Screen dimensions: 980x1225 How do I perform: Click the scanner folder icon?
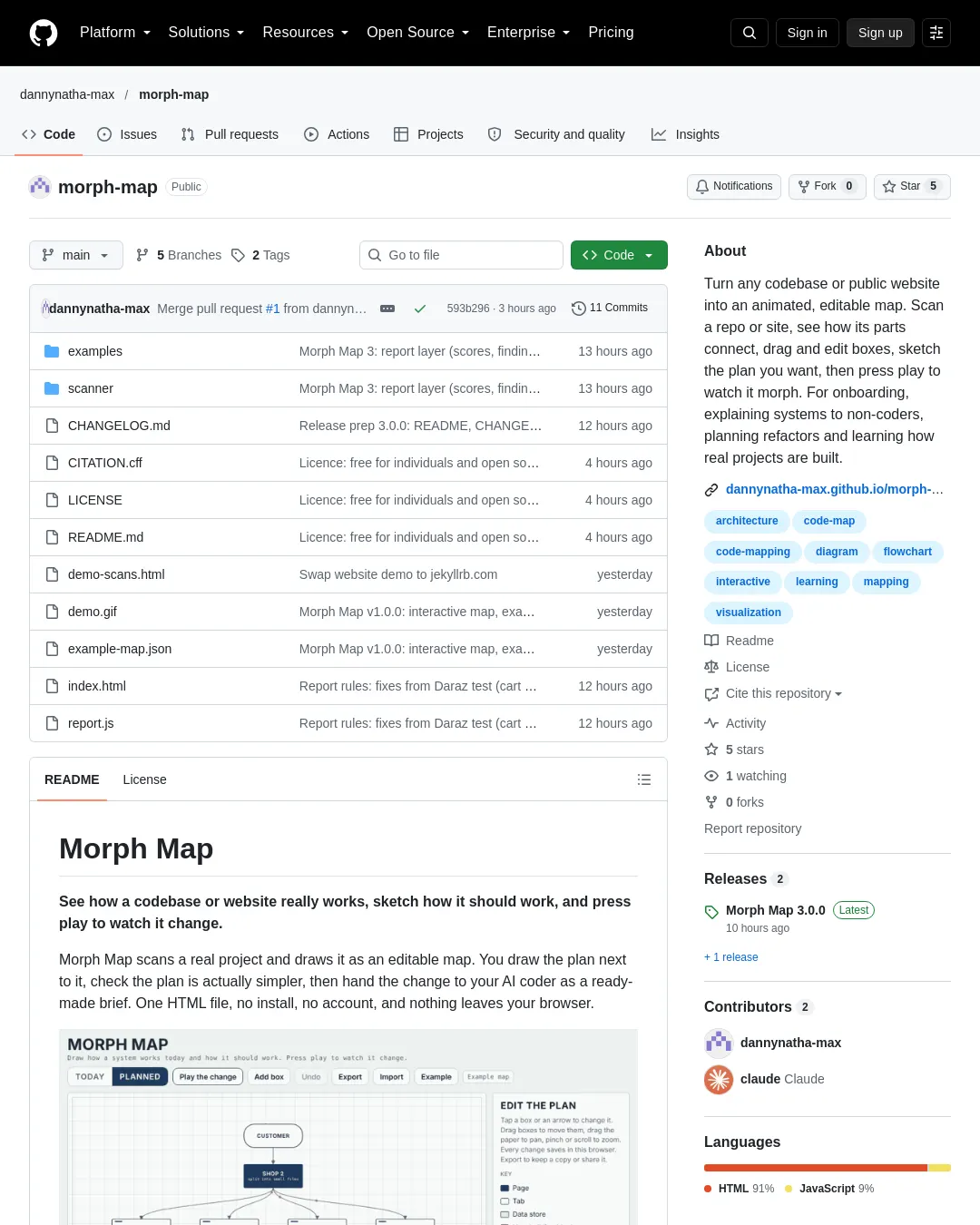52,388
